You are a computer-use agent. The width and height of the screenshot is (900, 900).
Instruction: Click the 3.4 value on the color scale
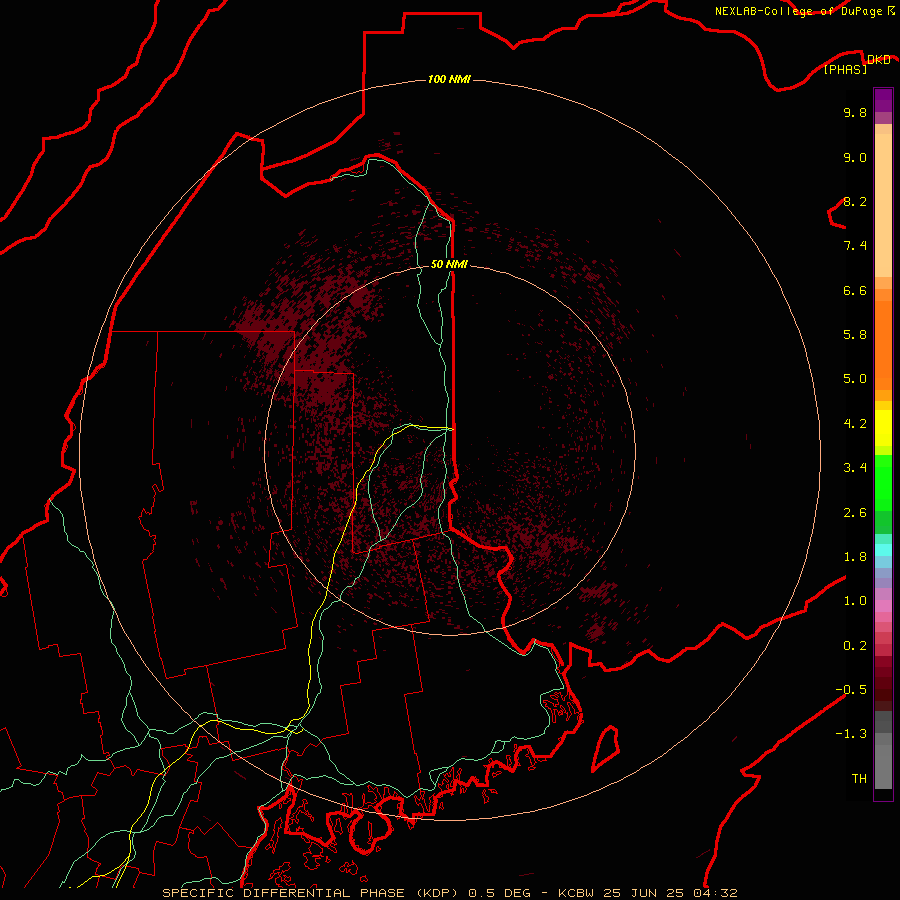pyautogui.click(x=855, y=468)
